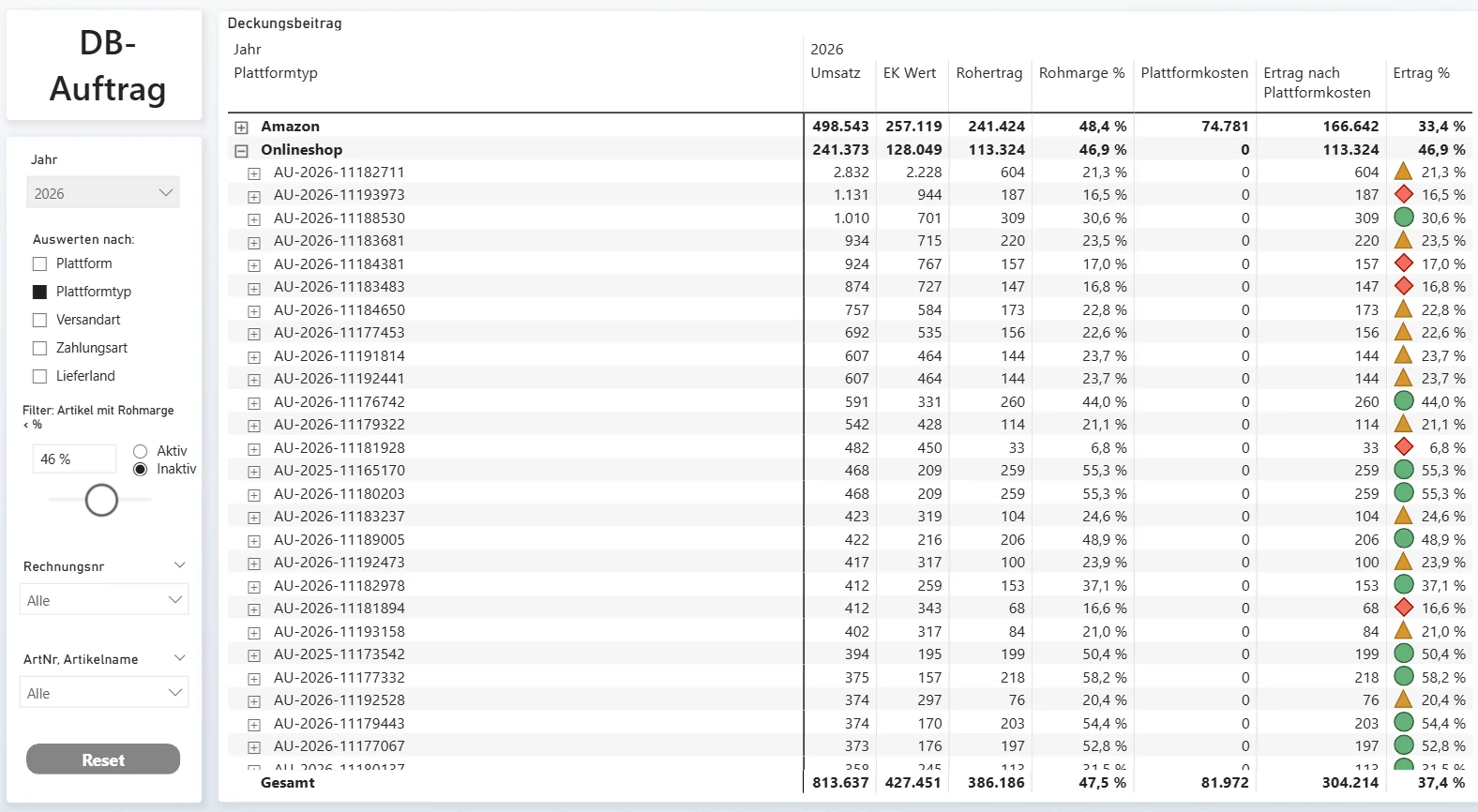
Task: Enable the Plattform checkbox
Action: (x=39, y=264)
